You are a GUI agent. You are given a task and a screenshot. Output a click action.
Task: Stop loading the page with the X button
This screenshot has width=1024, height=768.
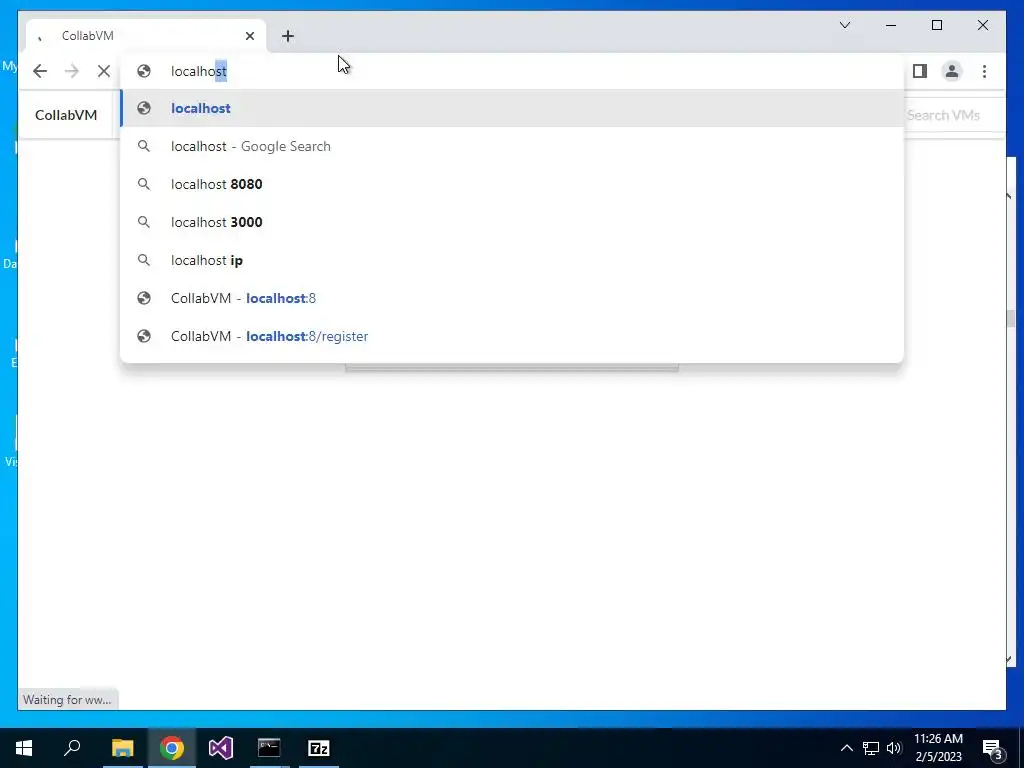click(103, 71)
